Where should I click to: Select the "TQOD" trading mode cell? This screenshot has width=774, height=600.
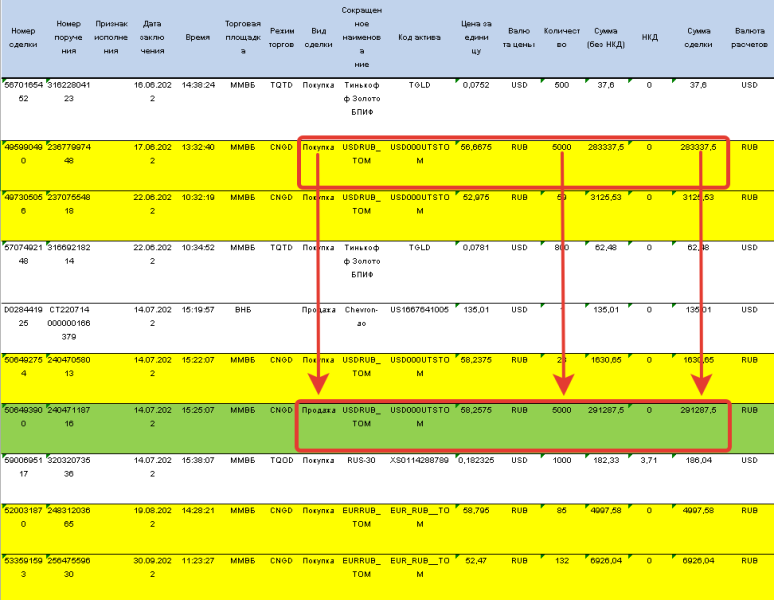coord(282,460)
